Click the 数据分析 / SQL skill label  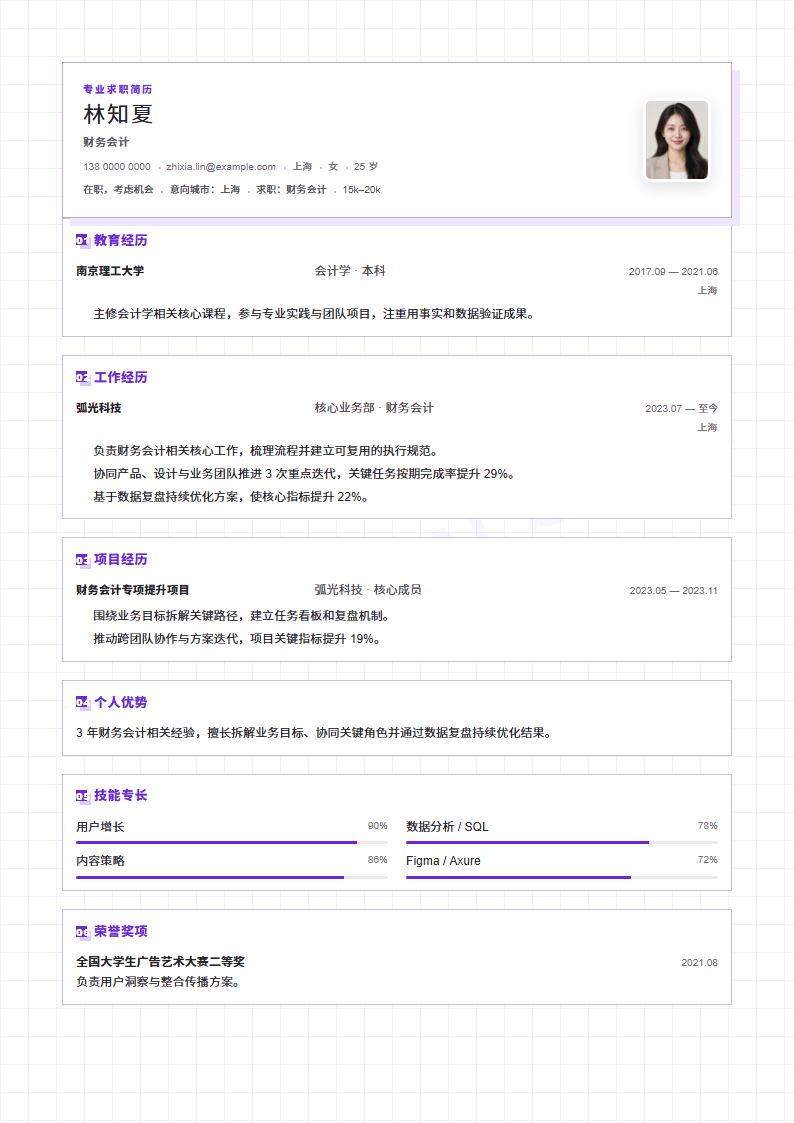[447, 826]
